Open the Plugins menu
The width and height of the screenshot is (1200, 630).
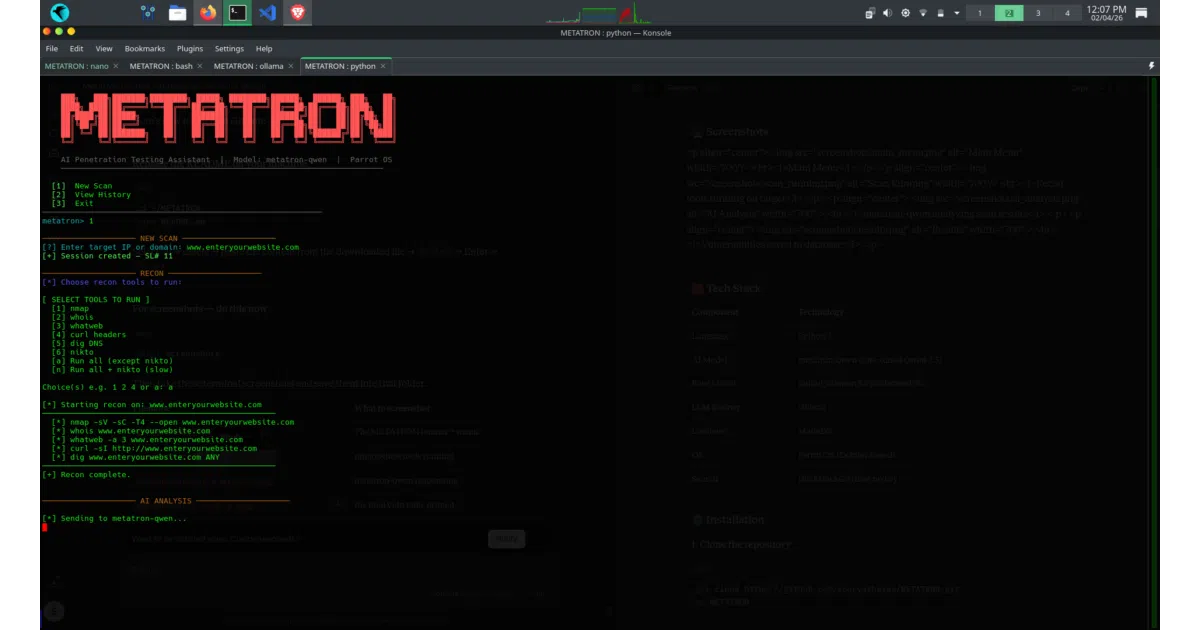click(190, 48)
